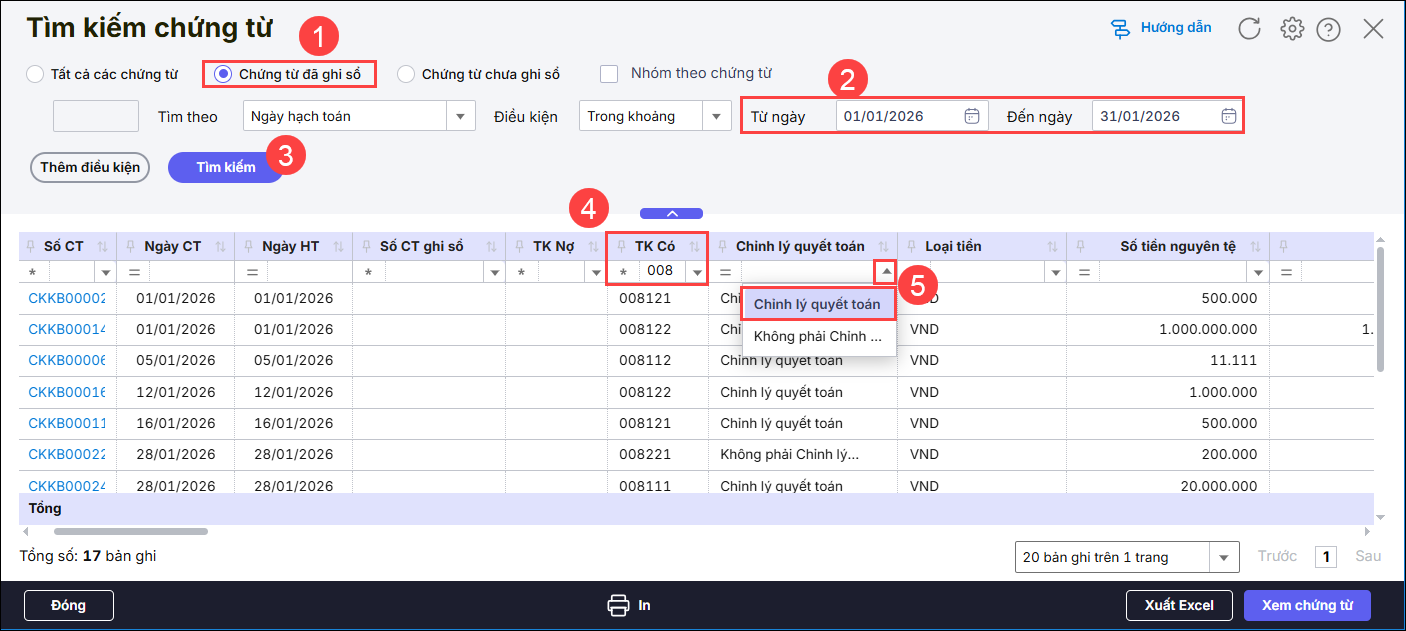This screenshot has height=631, width=1406.
Task: Click the Tìm kiếm button
Action: click(225, 167)
